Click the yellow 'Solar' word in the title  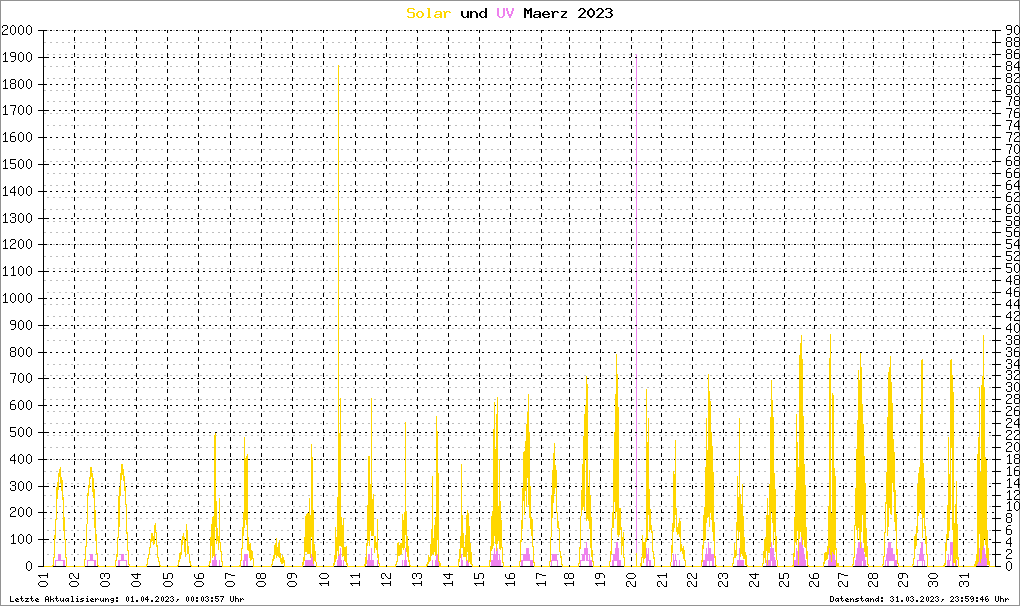[428, 14]
